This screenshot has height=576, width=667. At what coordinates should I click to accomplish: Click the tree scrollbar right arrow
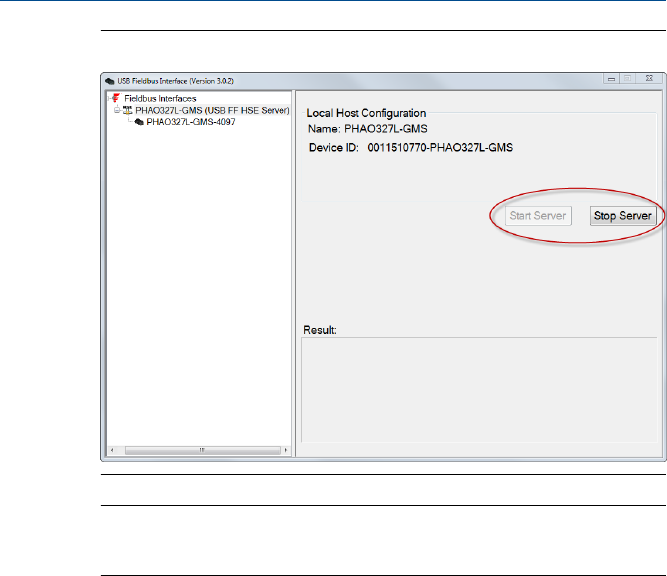[x=286, y=450]
